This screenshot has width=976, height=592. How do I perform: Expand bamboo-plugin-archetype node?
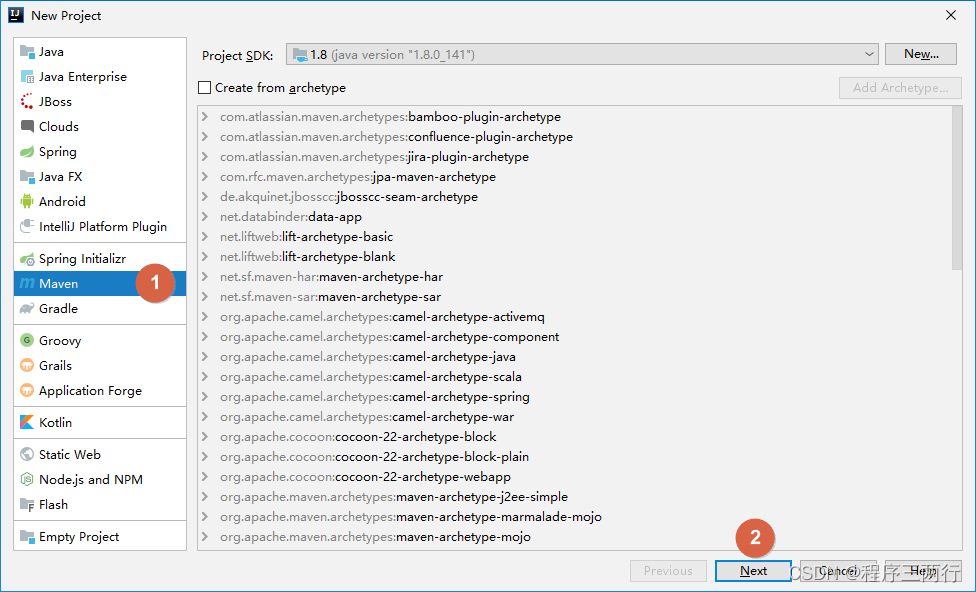pyautogui.click(x=205, y=117)
